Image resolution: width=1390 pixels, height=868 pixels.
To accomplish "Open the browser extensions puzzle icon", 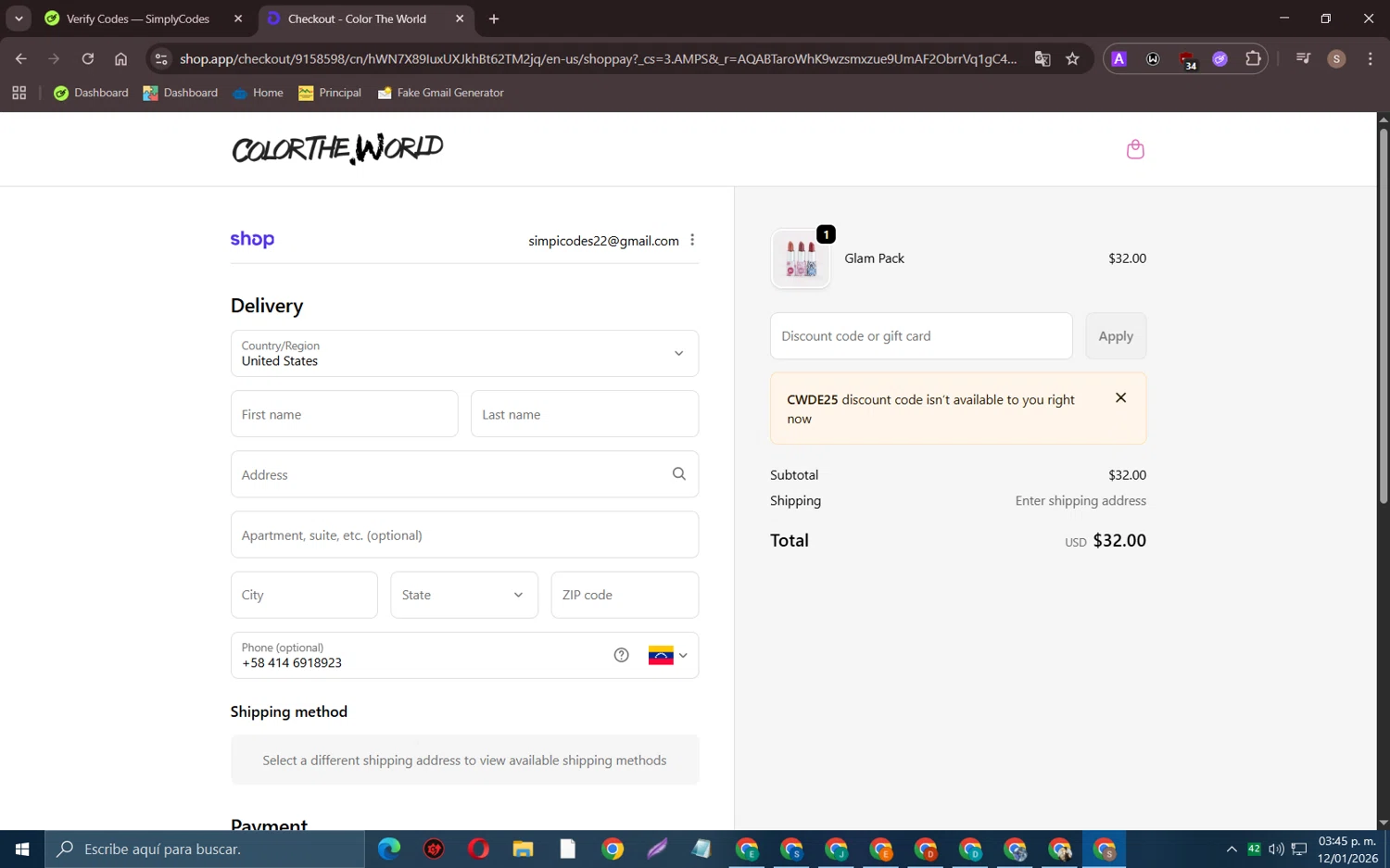I will pos(1253,58).
